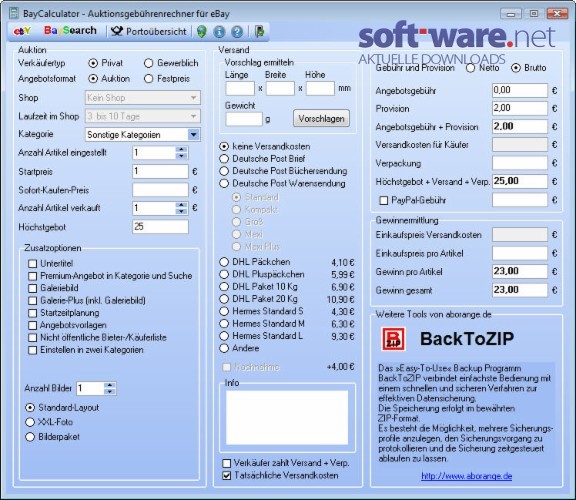Select Andere shipping option

coord(224,348)
